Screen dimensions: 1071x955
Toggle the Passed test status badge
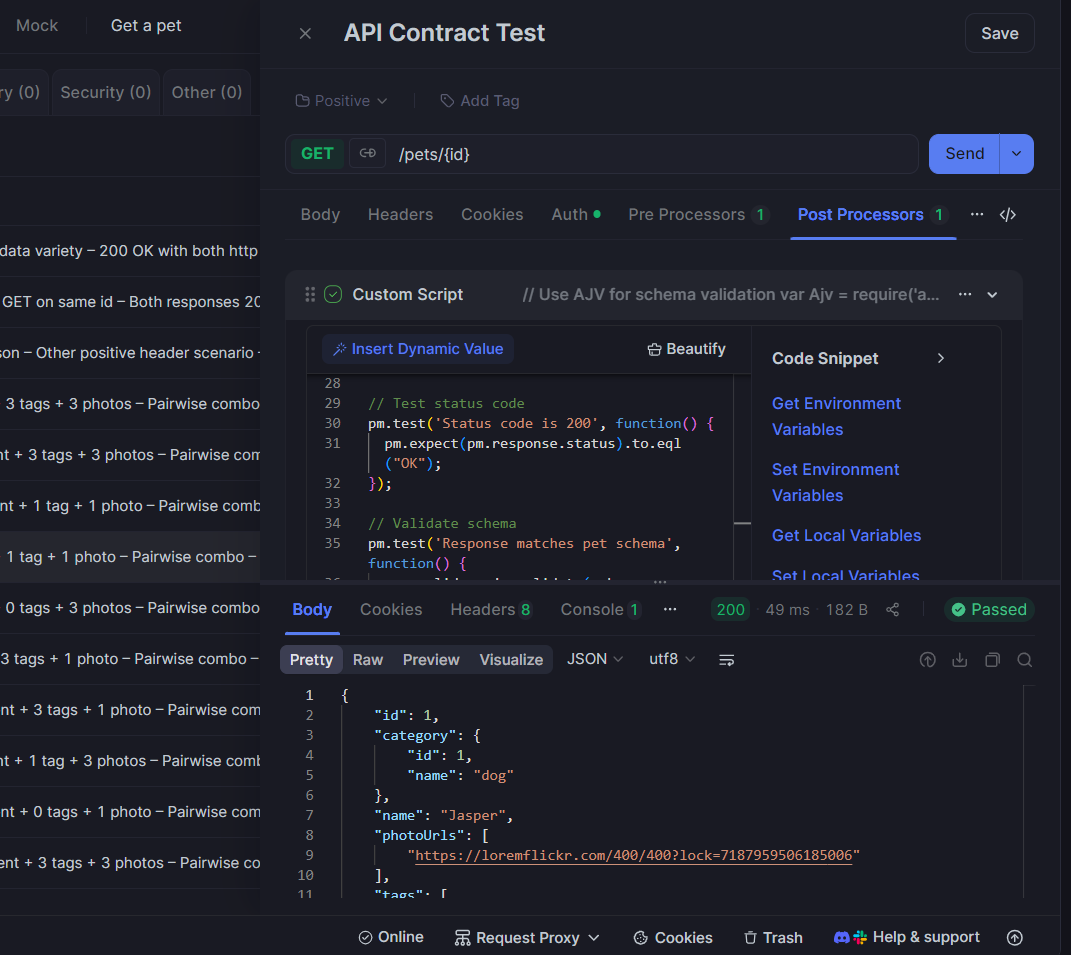coord(988,609)
